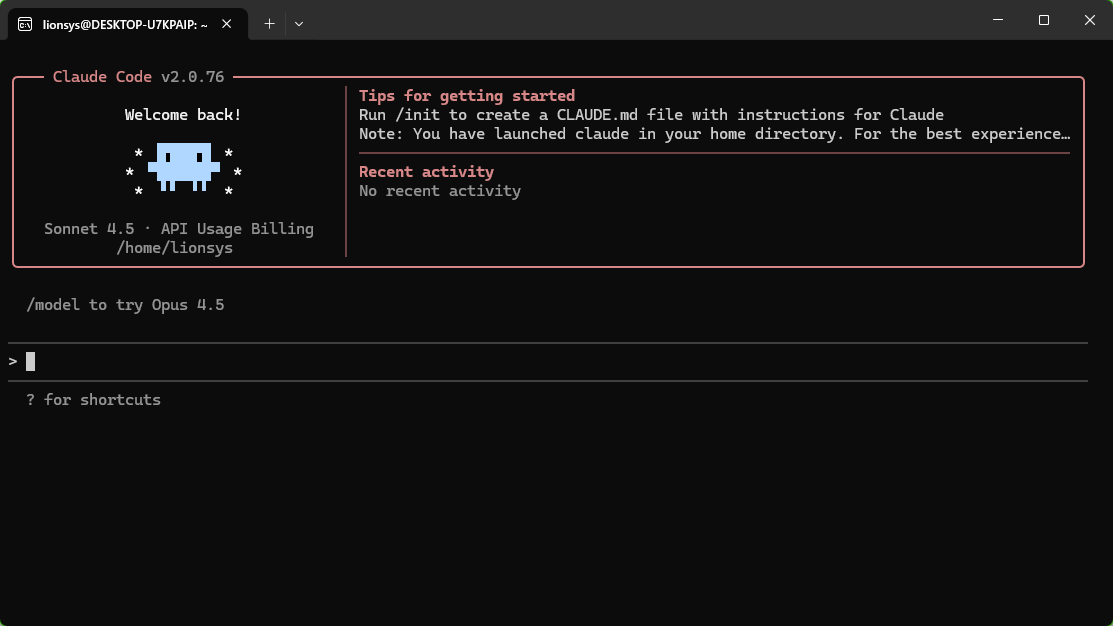Focus the Claude prompt input line
This screenshot has height=626, width=1113.
(x=500, y=362)
